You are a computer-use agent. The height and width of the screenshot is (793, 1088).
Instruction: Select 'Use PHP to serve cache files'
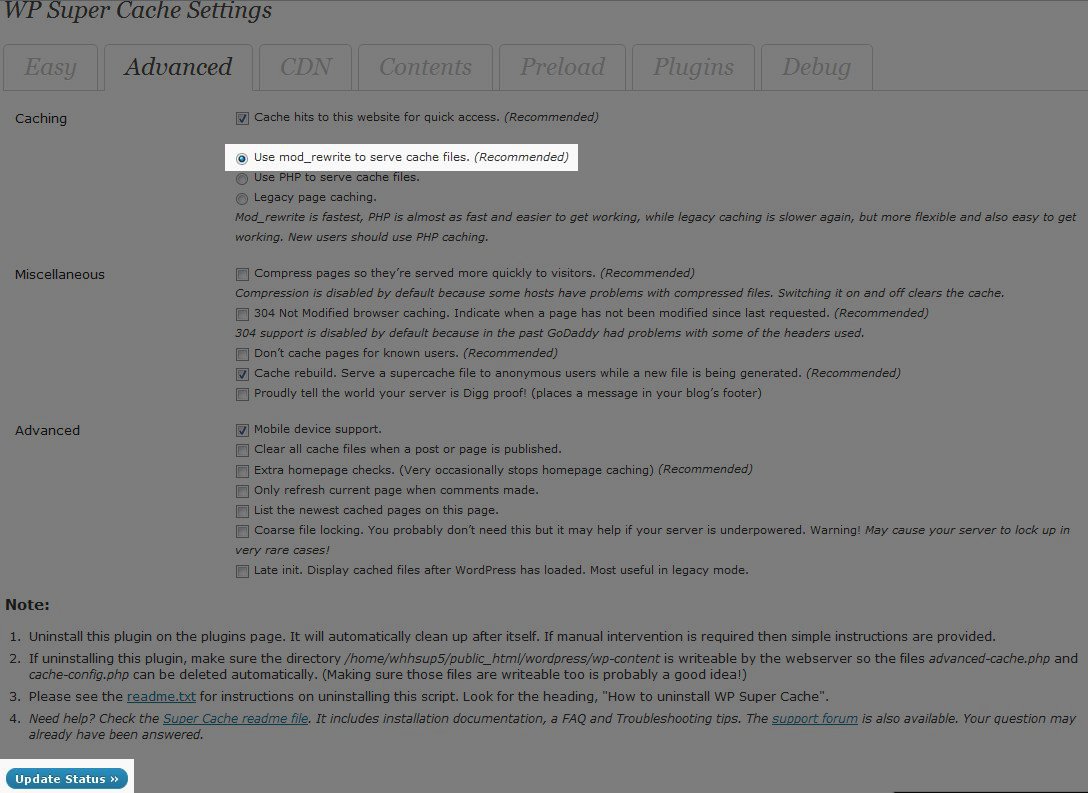(242, 178)
